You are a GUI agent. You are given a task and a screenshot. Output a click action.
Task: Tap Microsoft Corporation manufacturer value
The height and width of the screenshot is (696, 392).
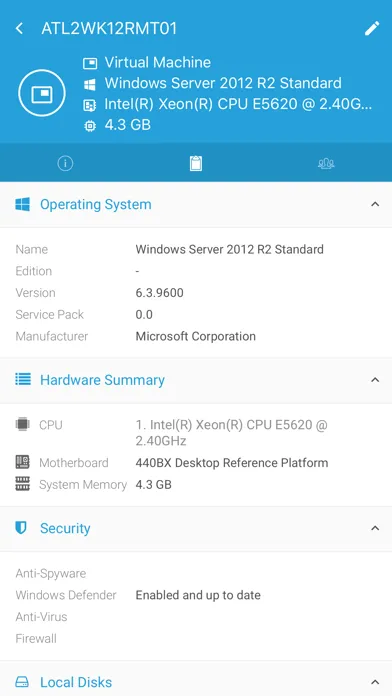click(196, 336)
